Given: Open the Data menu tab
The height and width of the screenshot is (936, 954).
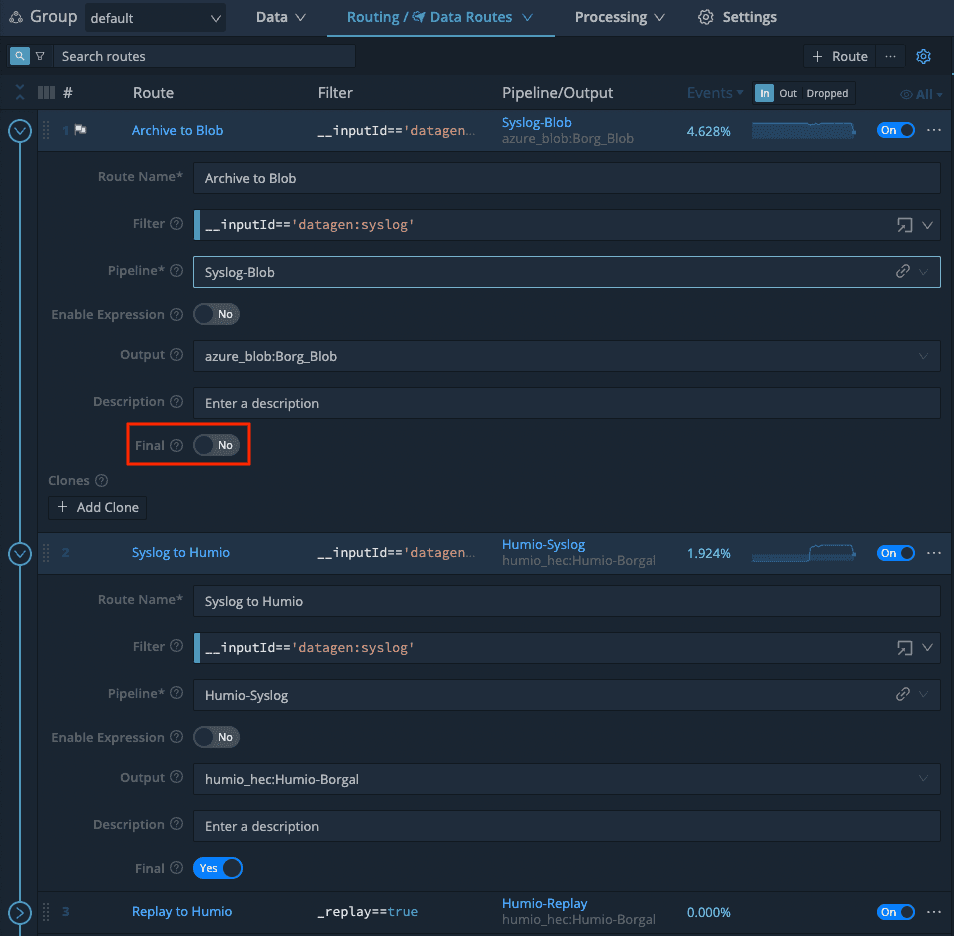Looking at the screenshot, I should pyautogui.click(x=280, y=17).
